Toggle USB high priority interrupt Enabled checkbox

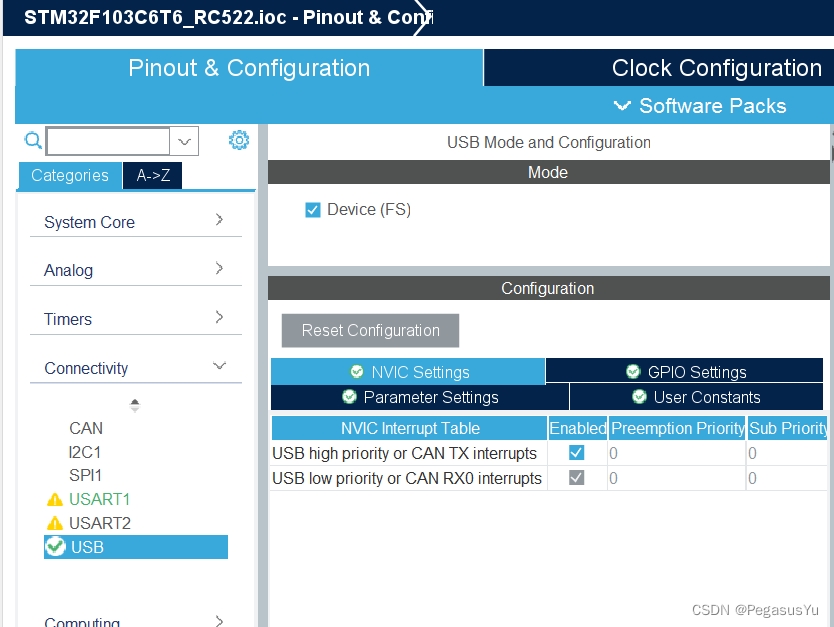coord(577,453)
